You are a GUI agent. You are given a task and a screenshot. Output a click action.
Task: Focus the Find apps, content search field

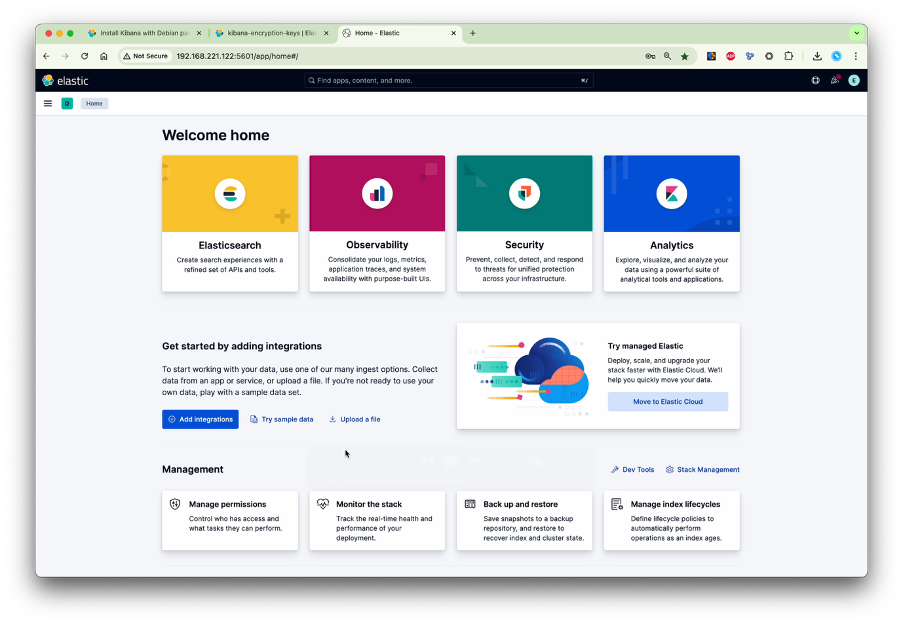(x=449, y=81)
